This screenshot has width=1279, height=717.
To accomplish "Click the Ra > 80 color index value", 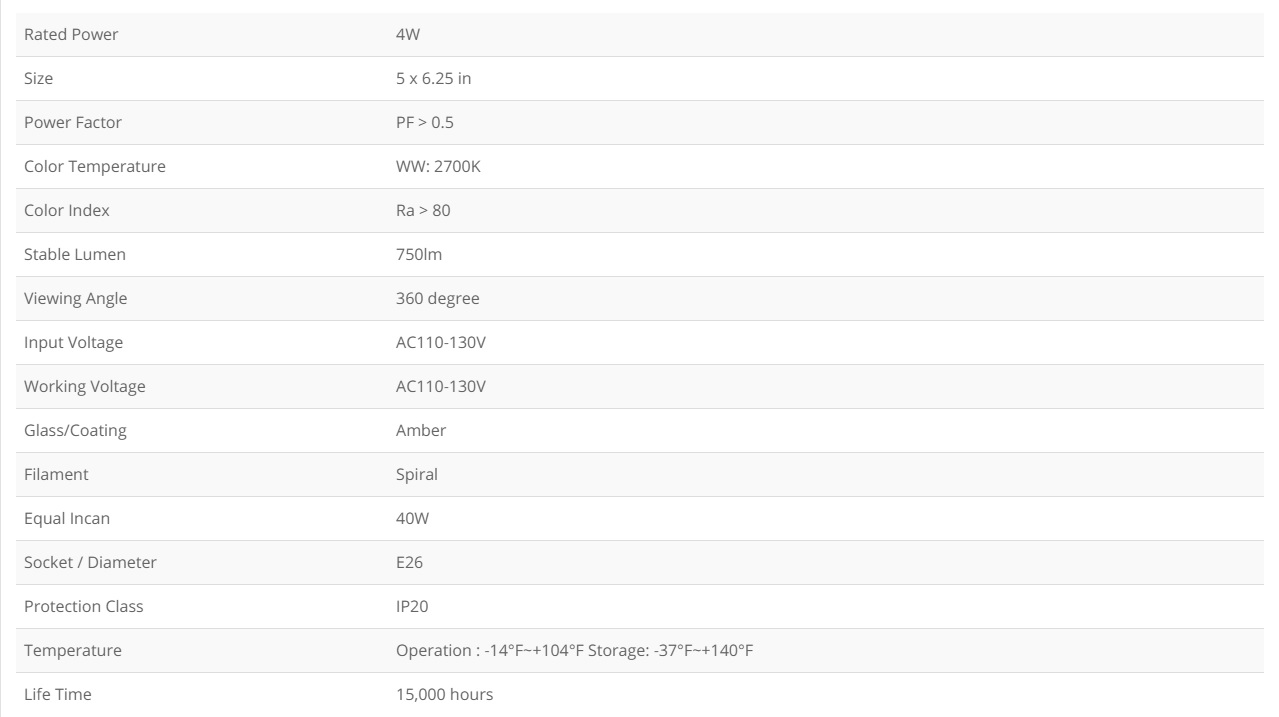I will [423, 211].
